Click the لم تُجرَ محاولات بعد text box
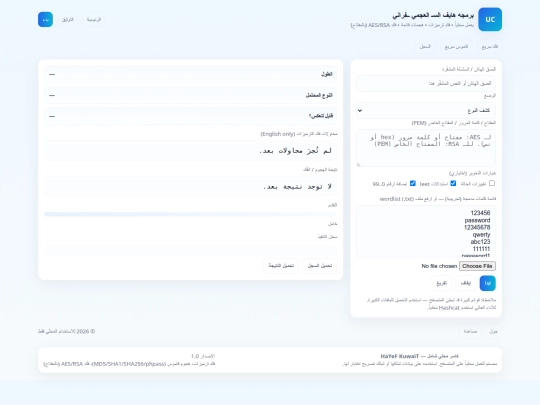The width and height of the screenshot is (540, 405). coord(190,150)
